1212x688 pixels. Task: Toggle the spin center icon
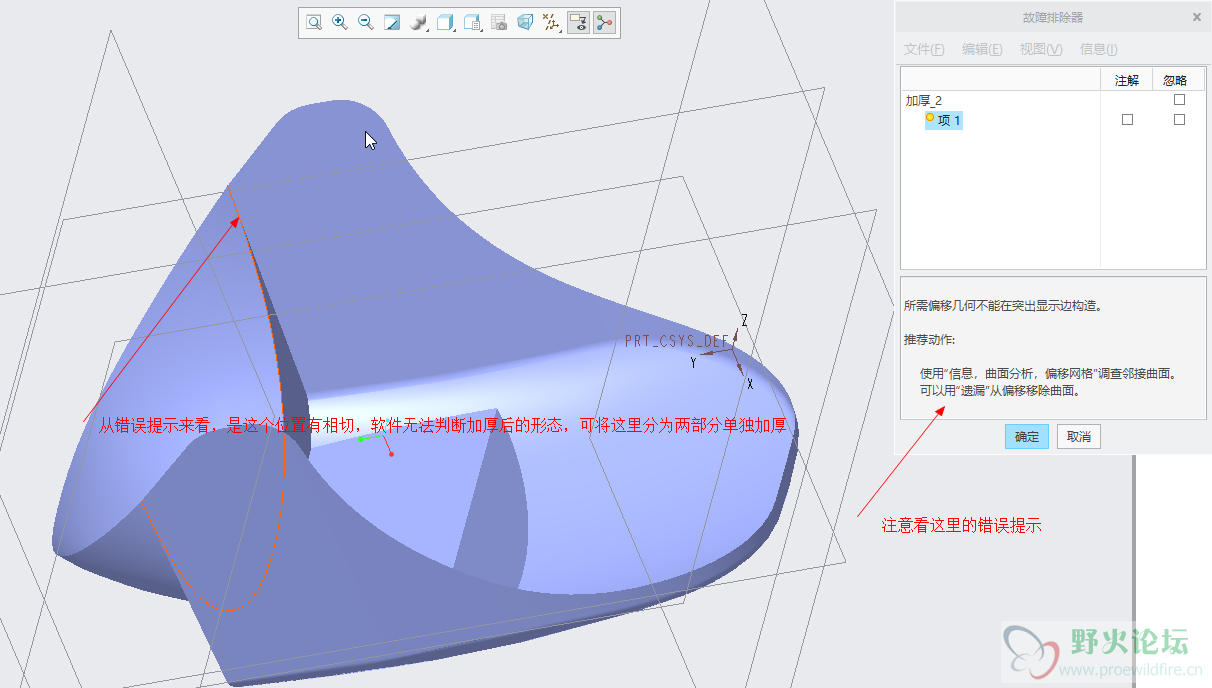(x=604, y=22)
